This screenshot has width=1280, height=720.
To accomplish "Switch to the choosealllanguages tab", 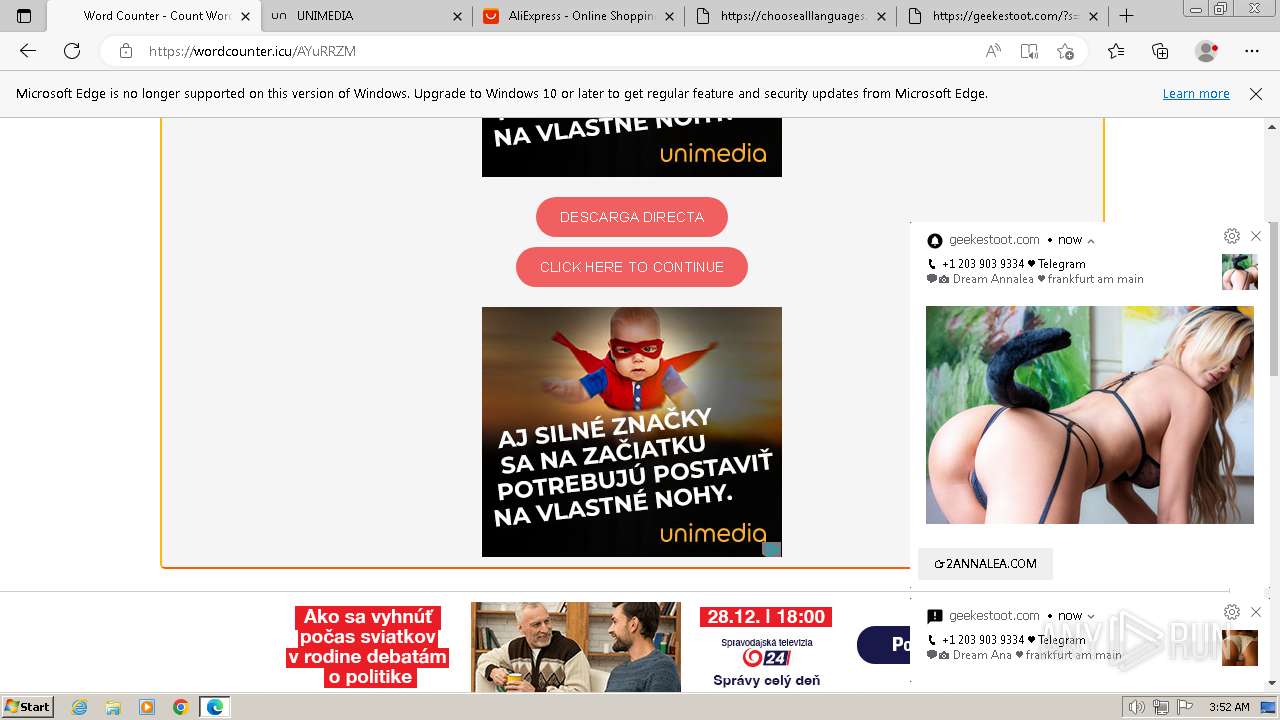I will coord(790,16).
